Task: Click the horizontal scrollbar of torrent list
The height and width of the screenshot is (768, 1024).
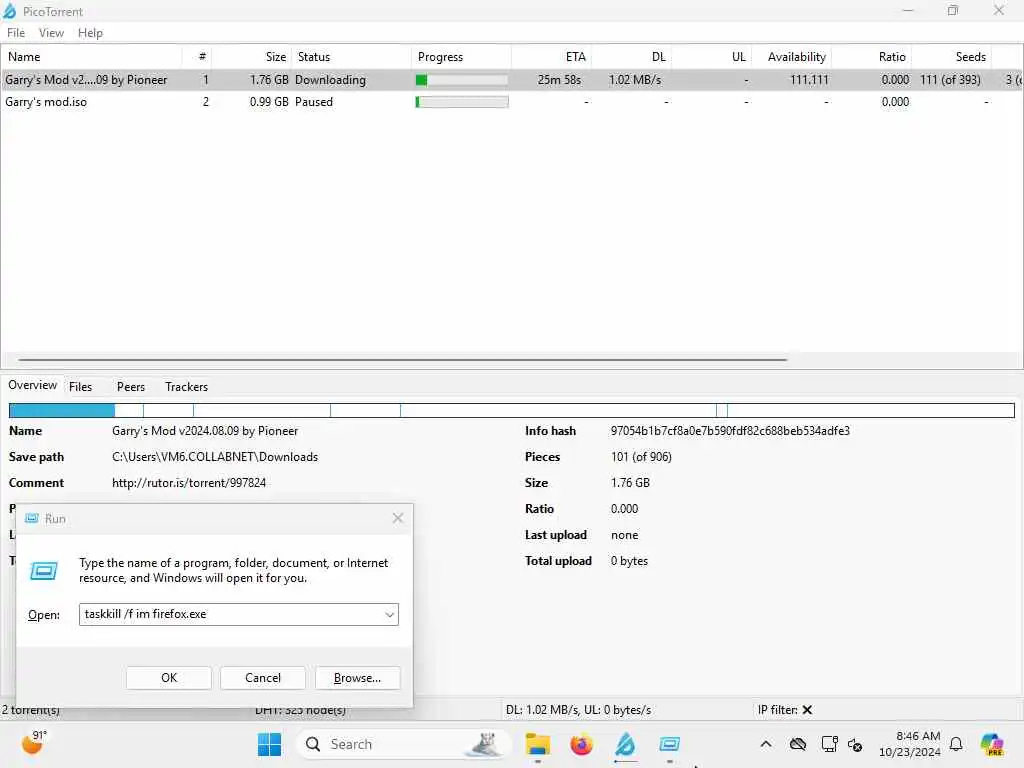Action: pyautogui.click(x=402, y=359)
